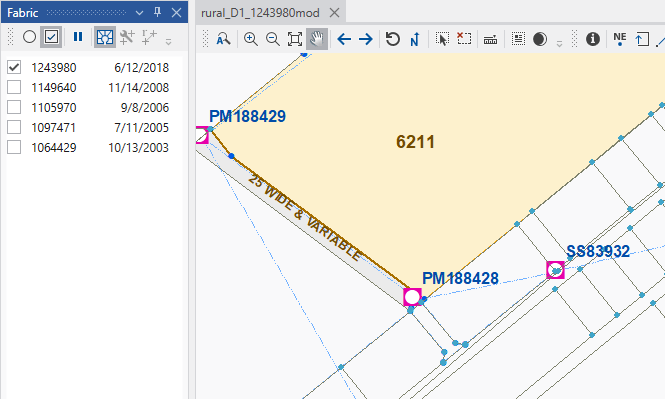Close the Fabric panel
The width and height of the screenshot is (665, 399).
coord(176,12)
